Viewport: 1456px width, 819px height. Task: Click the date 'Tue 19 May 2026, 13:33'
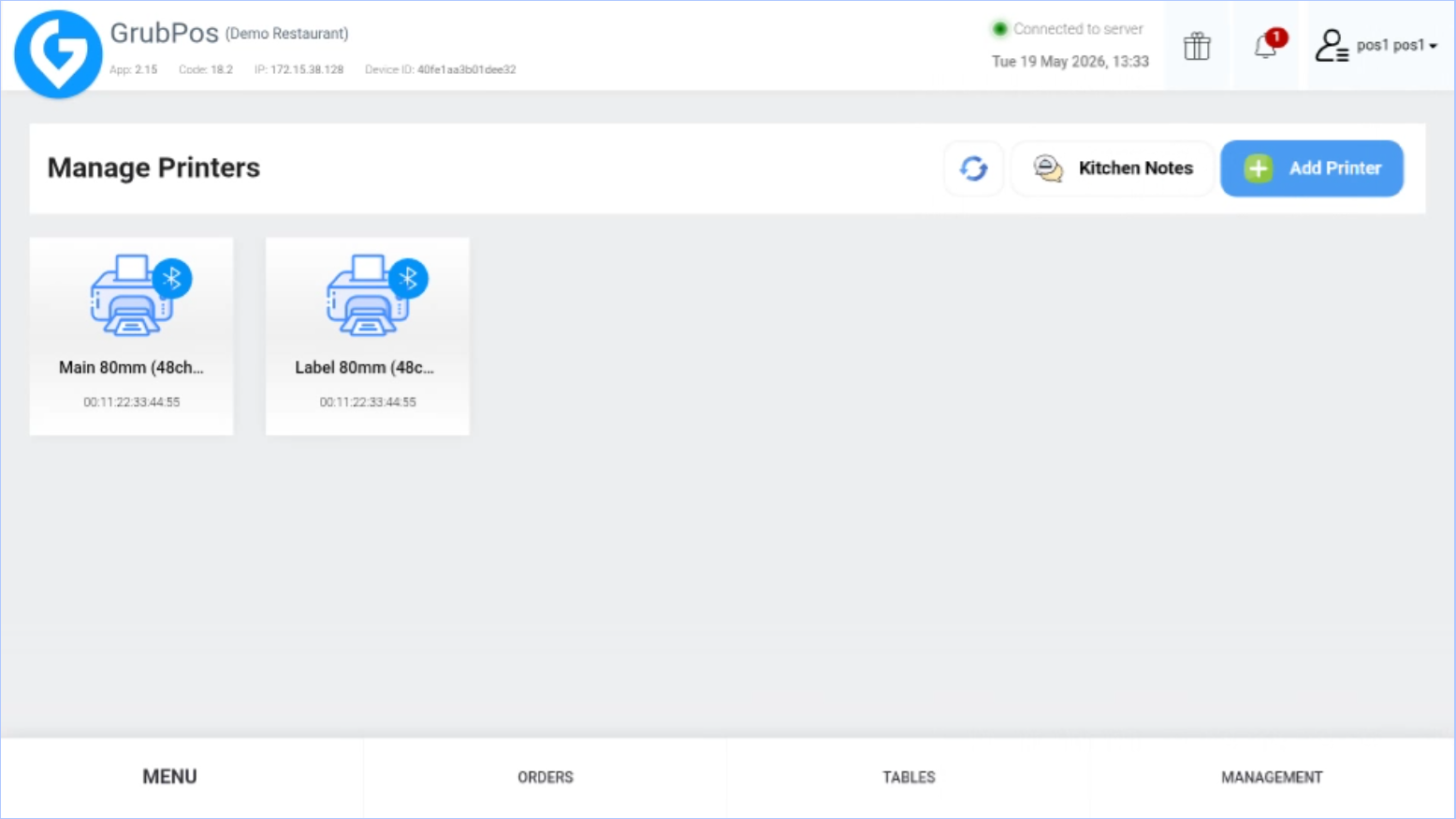(x=1070, y=62)
